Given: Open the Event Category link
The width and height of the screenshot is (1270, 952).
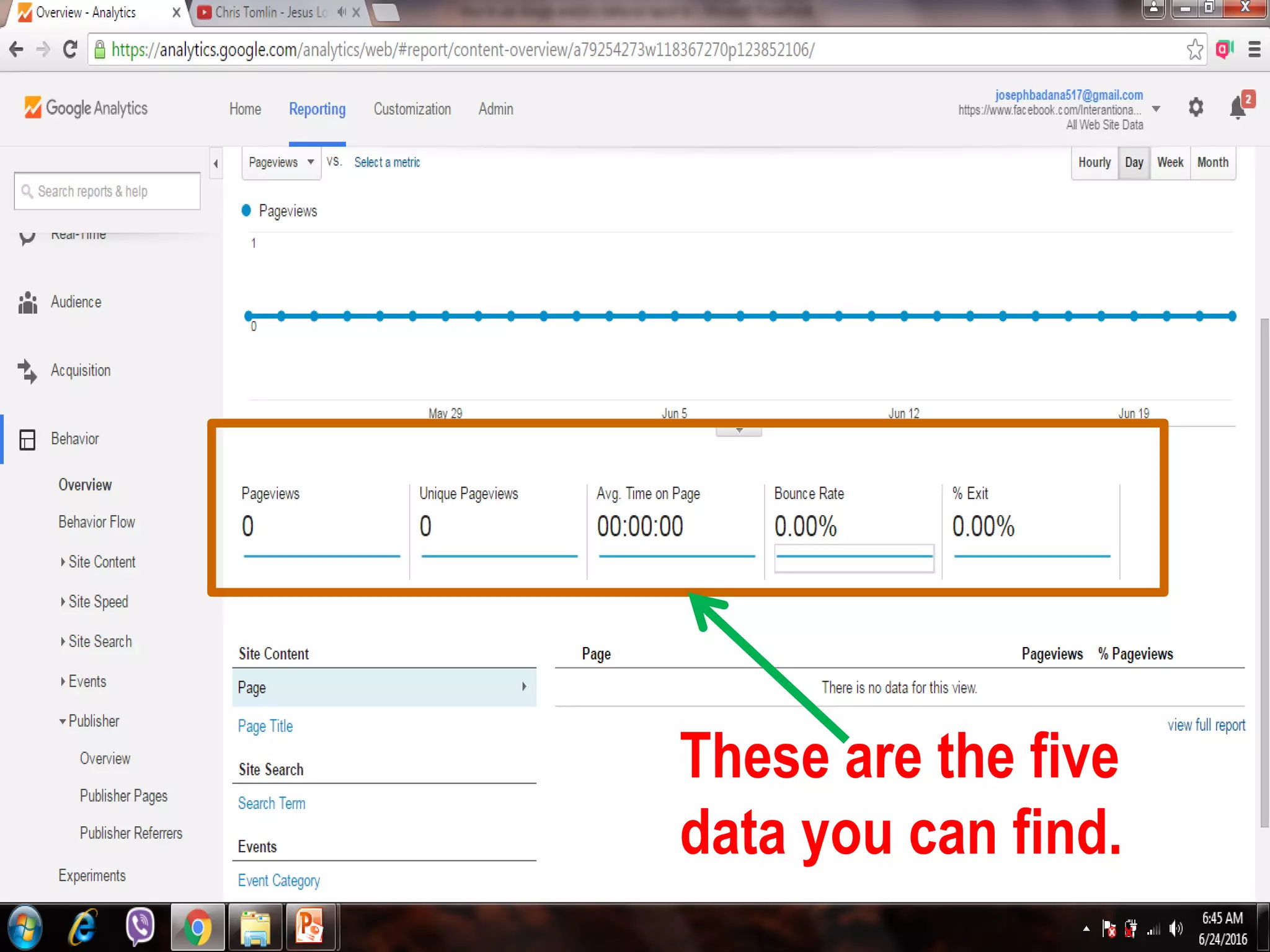Looking at the screenshot, I should click(278, 881).
